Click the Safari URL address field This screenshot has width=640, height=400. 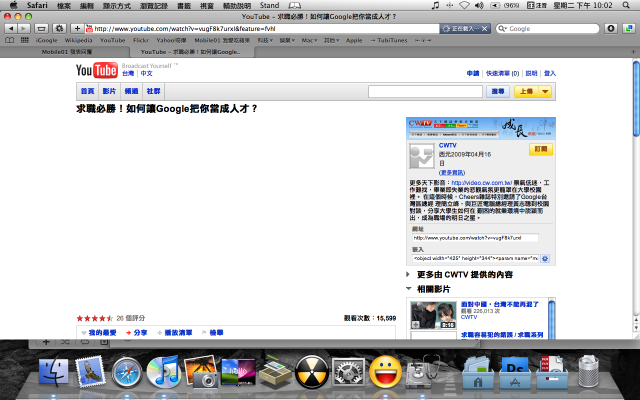[261, 29]
